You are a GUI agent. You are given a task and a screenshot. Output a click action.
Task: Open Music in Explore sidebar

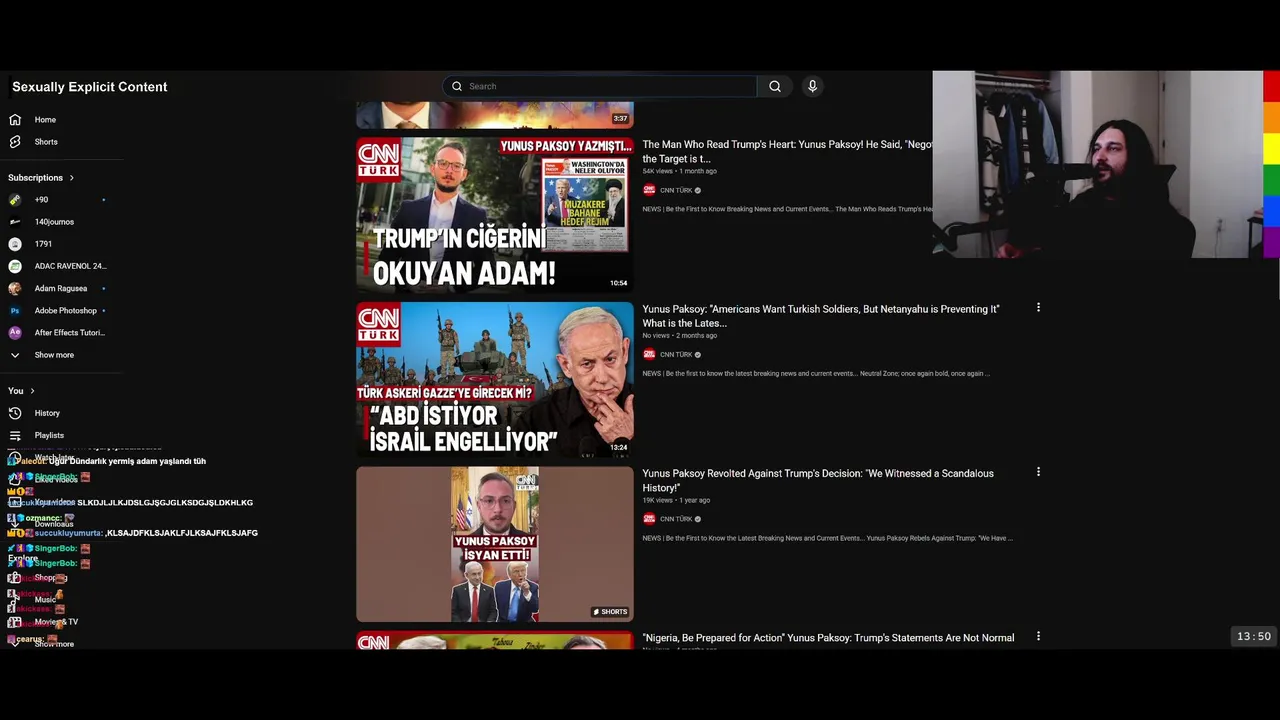pyautogui.click(x=45, y=600)
